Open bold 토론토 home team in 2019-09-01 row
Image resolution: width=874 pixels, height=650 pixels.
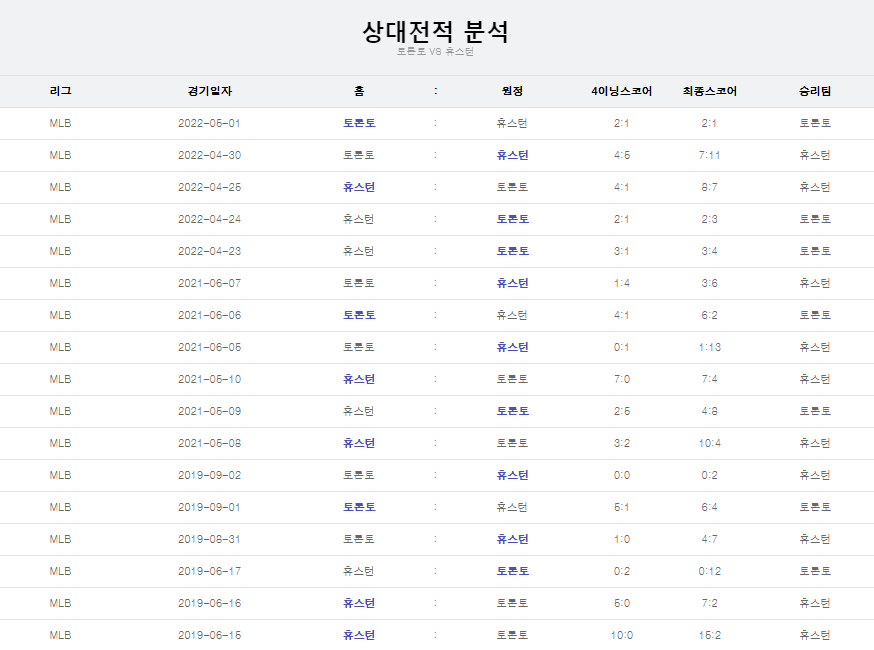point(359,507)
